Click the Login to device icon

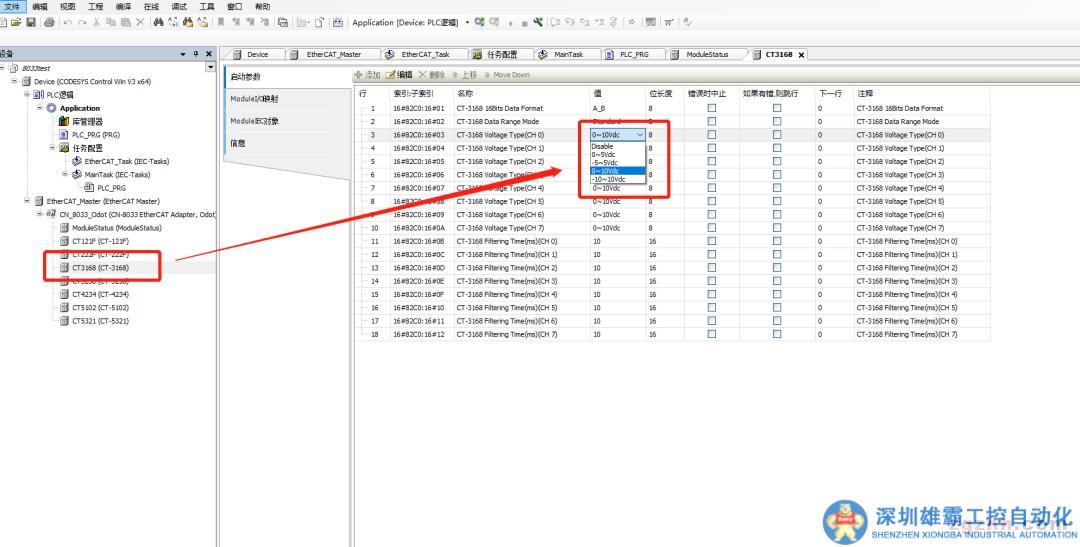(x=480, y=22)
